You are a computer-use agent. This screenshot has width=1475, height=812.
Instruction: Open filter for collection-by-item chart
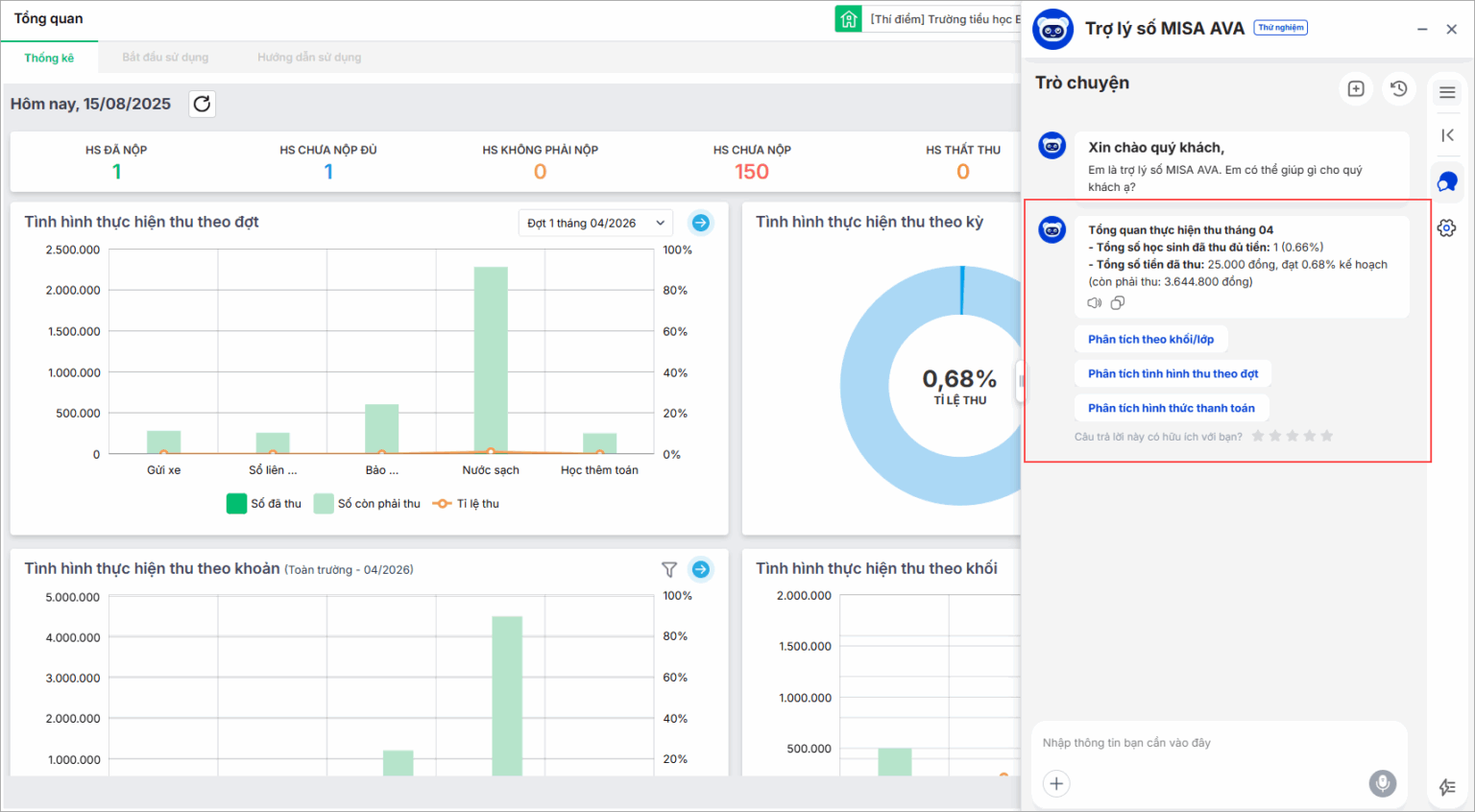click(669, 569)
